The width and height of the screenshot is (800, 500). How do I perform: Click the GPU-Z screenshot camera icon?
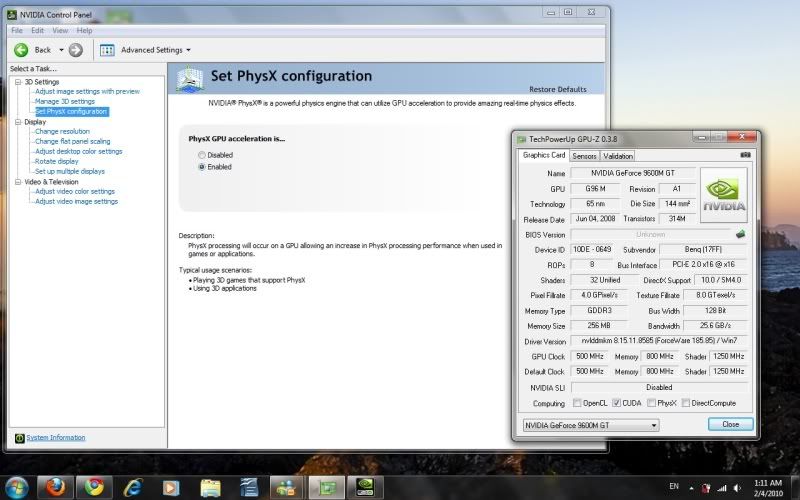(x=745, y=155)
